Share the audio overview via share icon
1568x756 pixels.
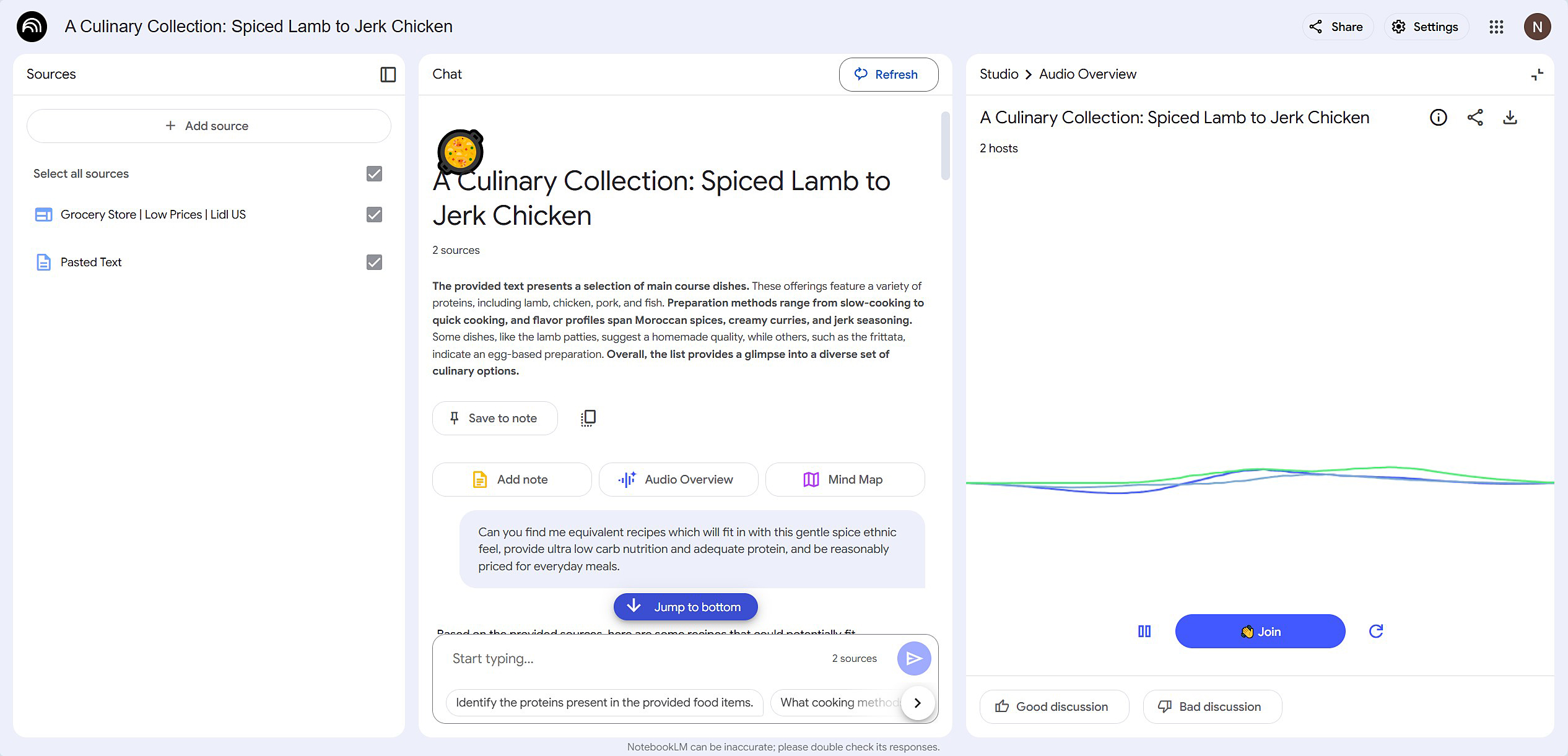(1474, 117)
